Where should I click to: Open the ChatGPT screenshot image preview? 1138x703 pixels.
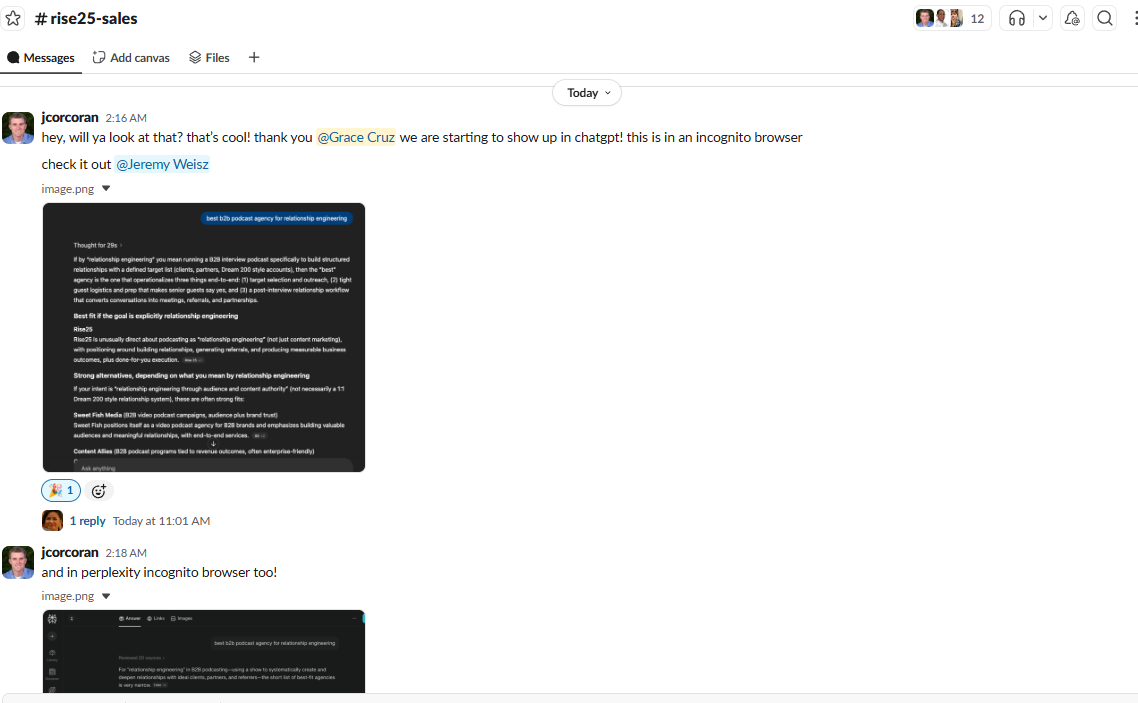[x=203, y=336]
